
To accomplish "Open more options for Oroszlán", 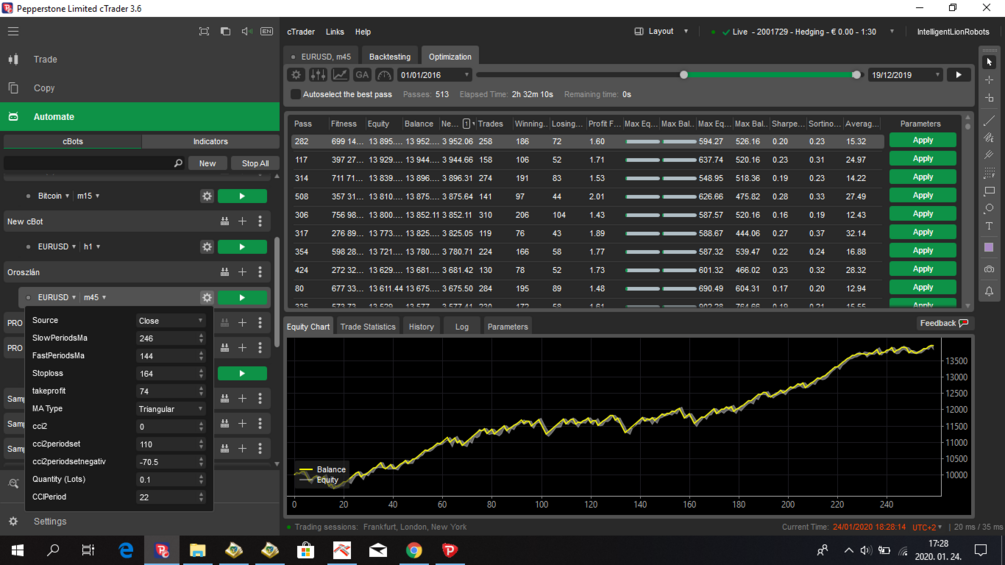I will 260,272.
